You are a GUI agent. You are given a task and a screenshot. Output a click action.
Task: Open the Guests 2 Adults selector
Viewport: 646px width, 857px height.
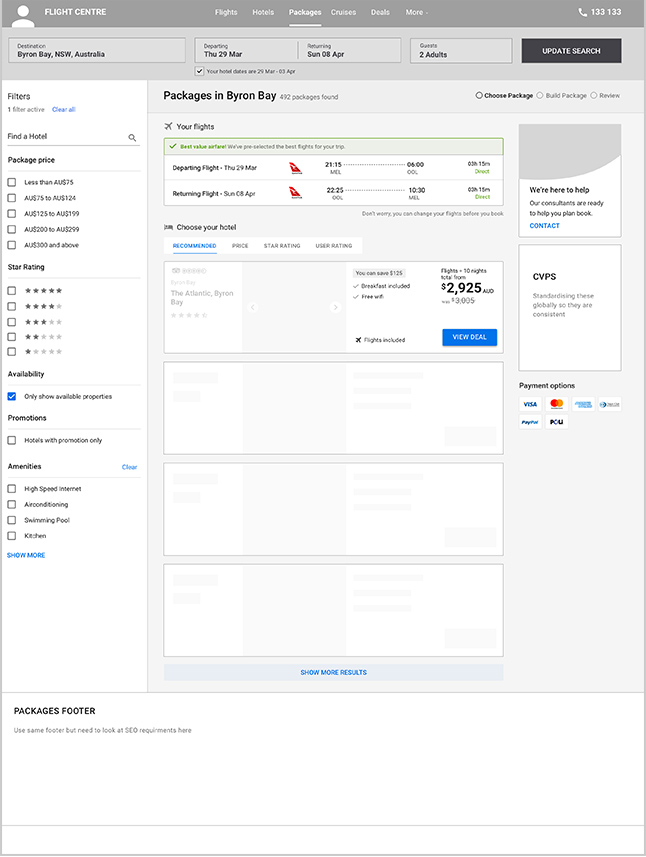point(461,51)
